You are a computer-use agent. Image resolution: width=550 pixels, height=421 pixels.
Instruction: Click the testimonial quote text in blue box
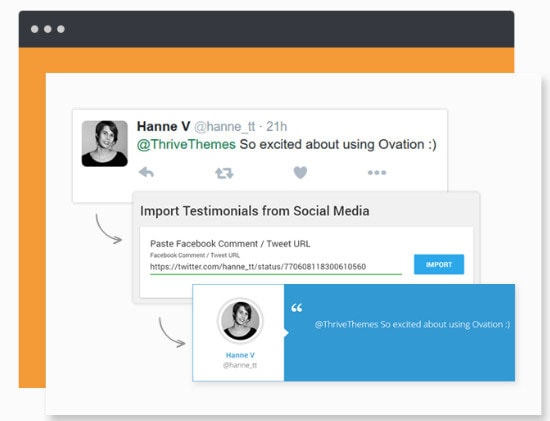(x=412, y=325)
